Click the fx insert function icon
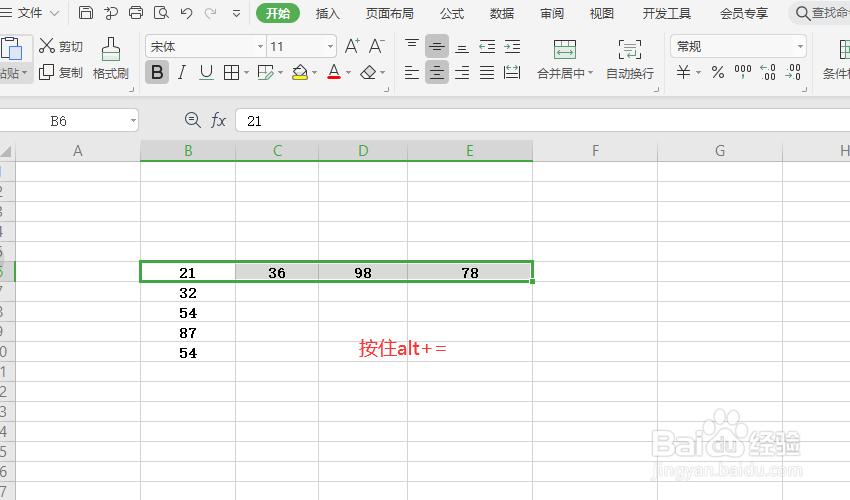The image size is (850, 500). click(218, 120)
